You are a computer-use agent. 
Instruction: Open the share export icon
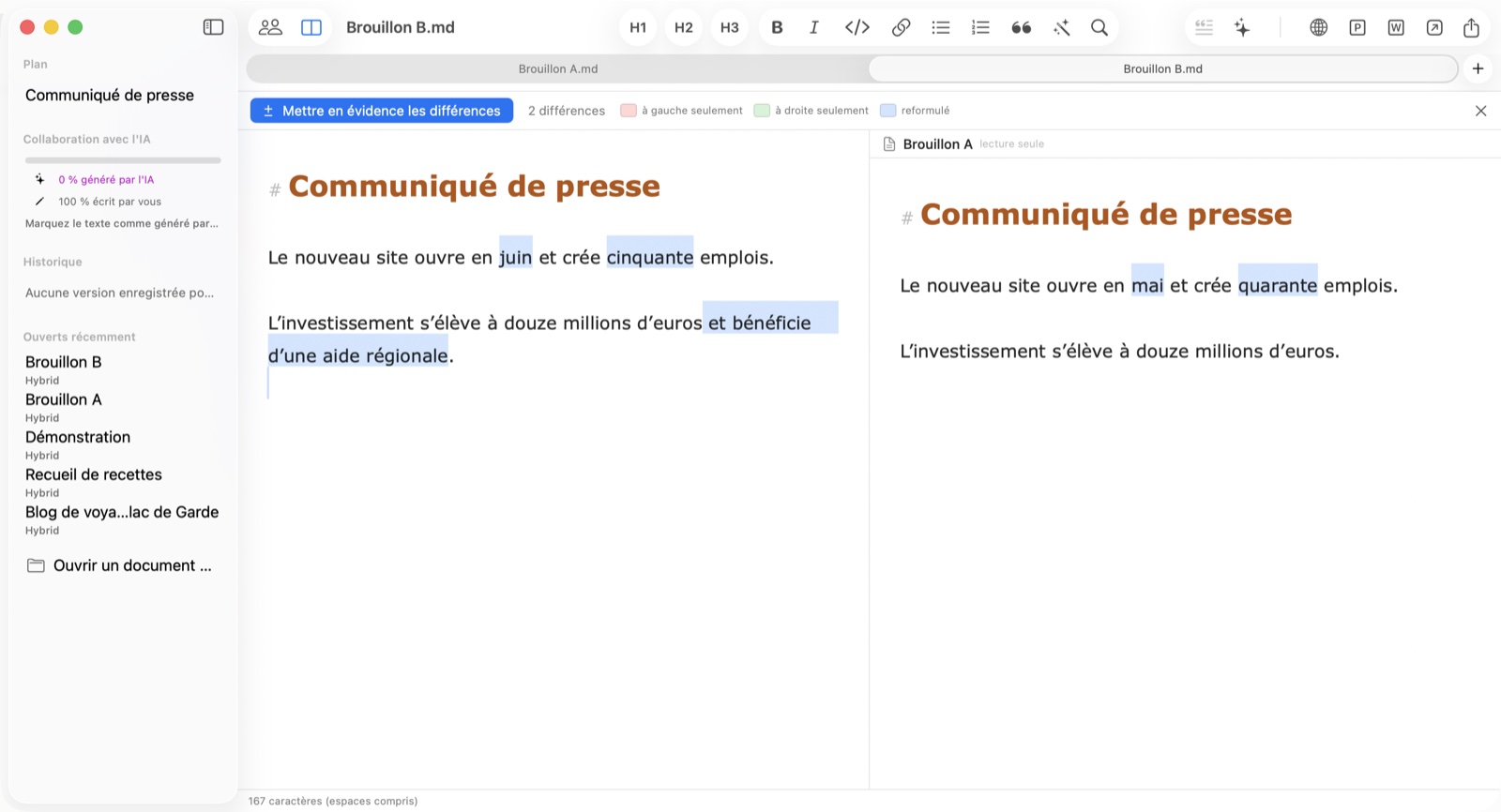coord(1471,27)
